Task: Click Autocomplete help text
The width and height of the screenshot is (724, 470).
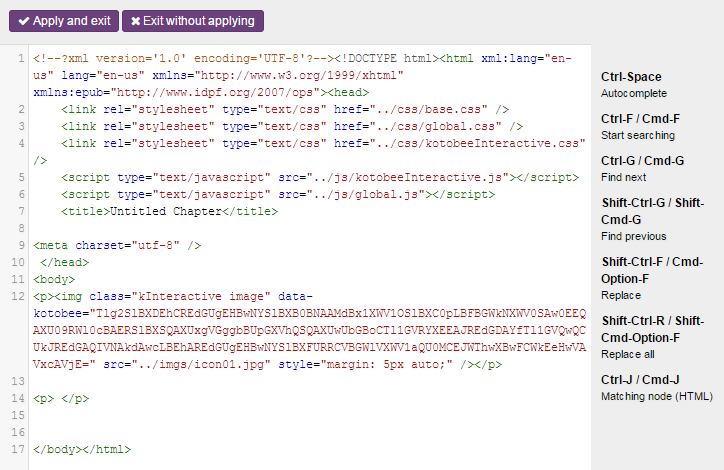Action: tap(634, 93)
